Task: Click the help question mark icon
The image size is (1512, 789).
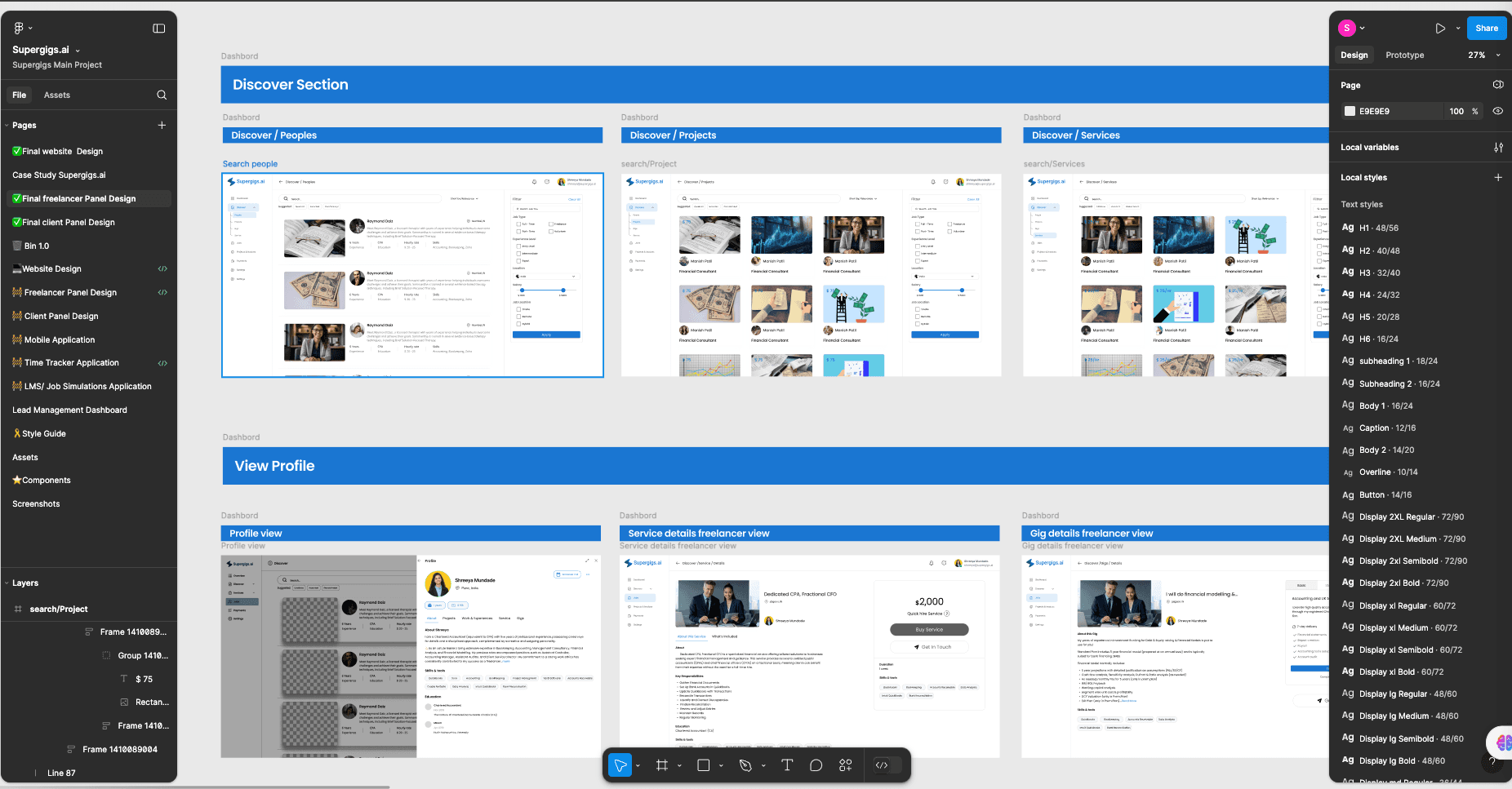Action: [1492, 761]
